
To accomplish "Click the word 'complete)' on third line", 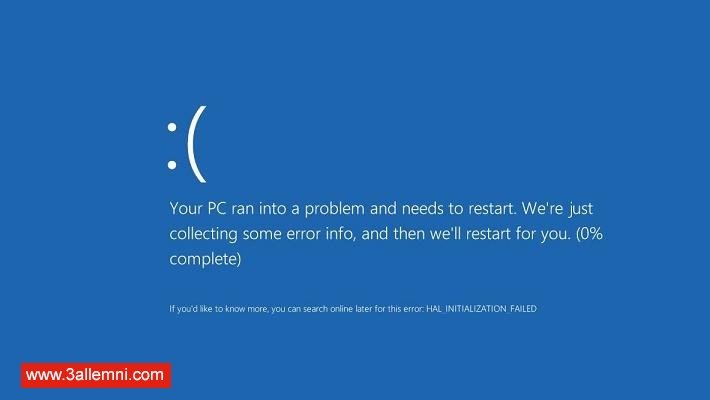I will point(205,259).
